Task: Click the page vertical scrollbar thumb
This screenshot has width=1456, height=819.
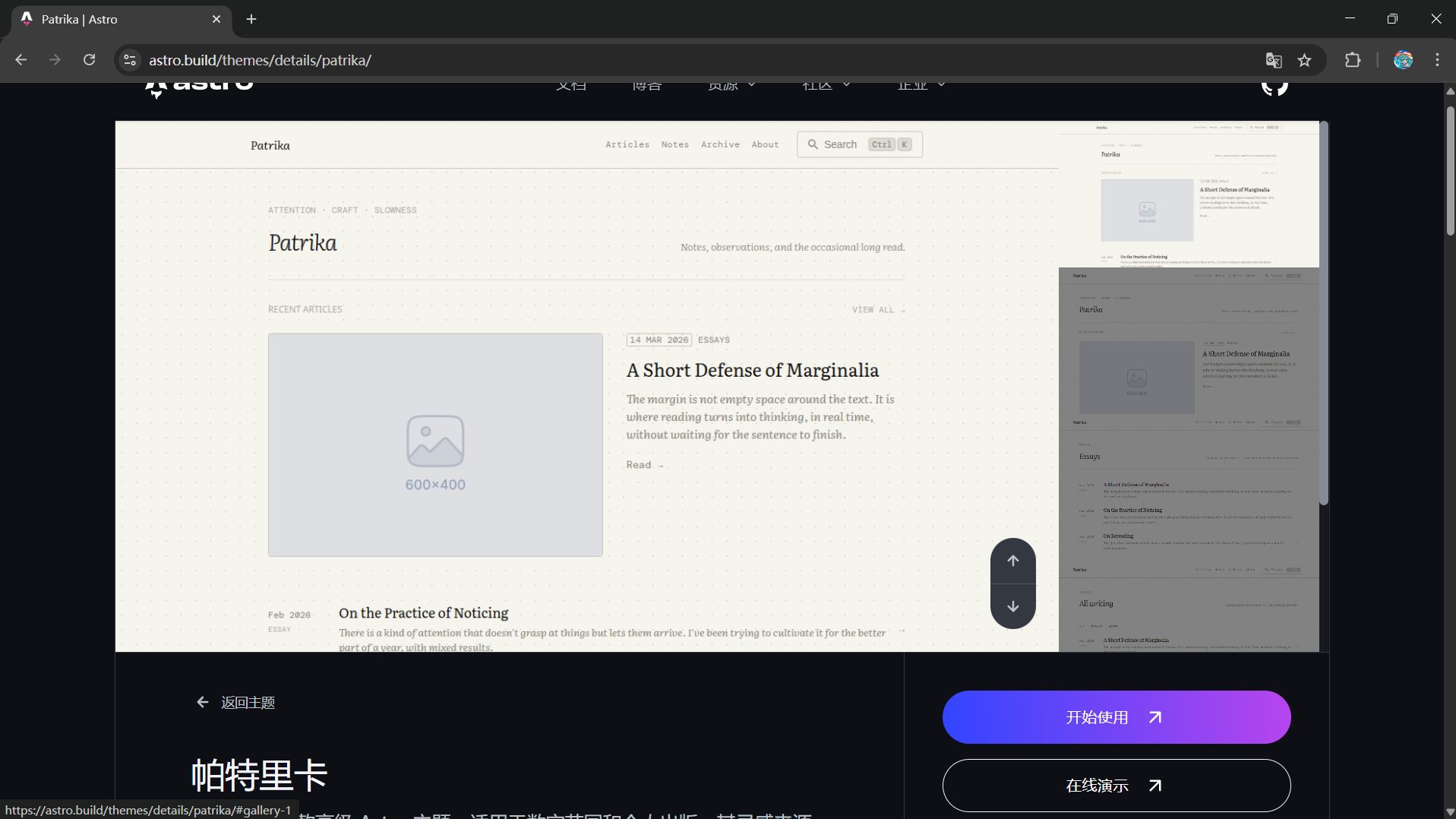Action: (x=1450, y=171)
